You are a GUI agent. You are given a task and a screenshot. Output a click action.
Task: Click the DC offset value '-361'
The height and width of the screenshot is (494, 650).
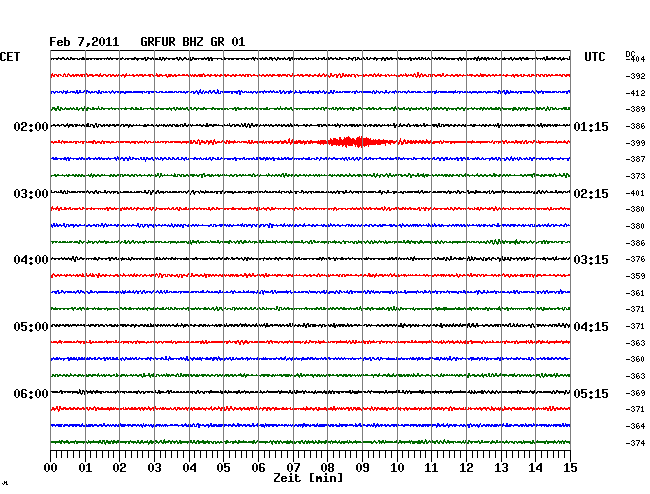pyautogui.click(x=635, y=293)
